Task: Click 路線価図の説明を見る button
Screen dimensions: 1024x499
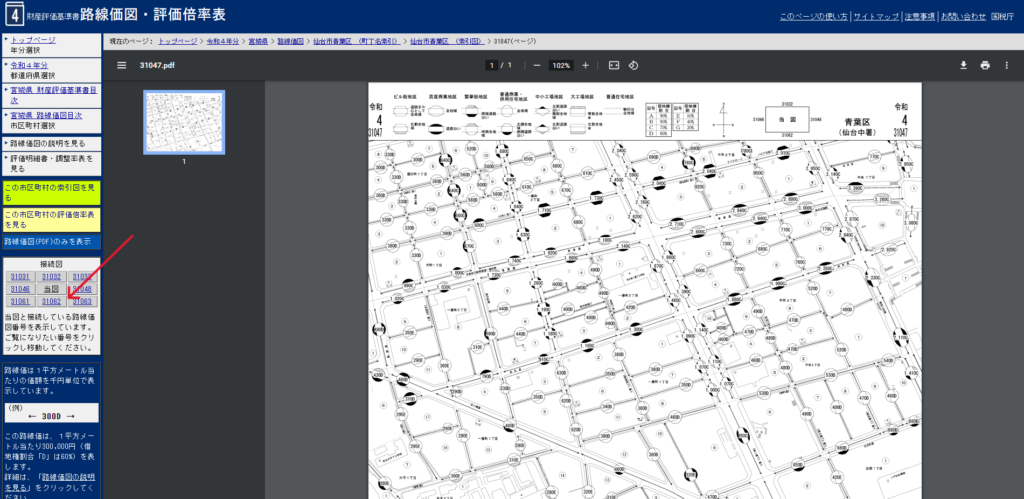Action: [x=52, y=143]
